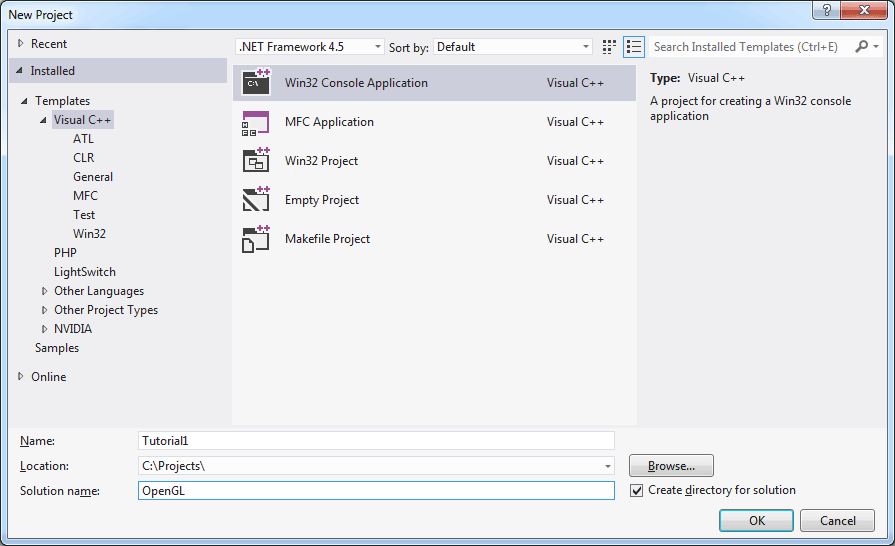Expand the Other Languages node
This screenshot has height=546, width=895.
[44, 291]
